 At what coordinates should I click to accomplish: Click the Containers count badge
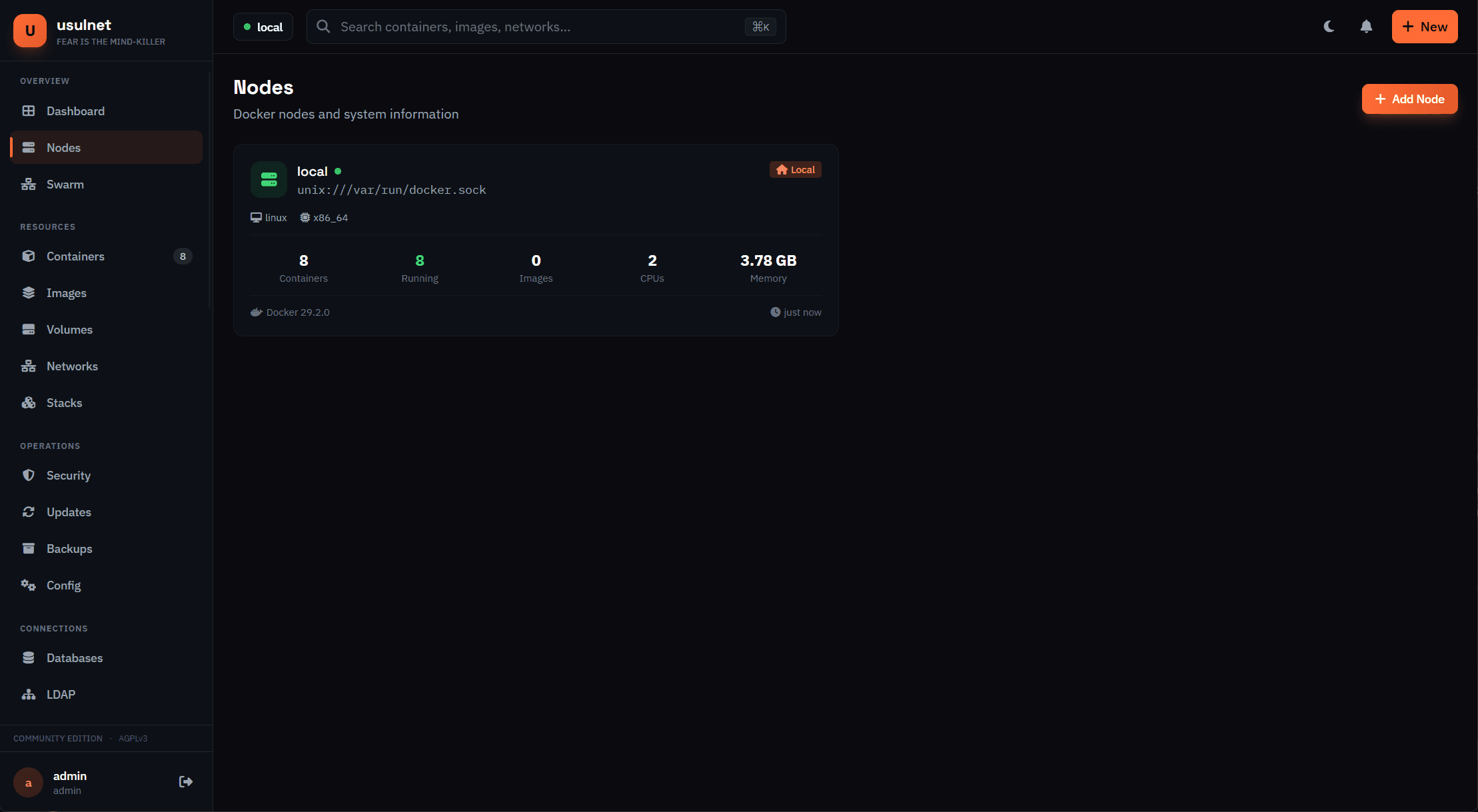183,256
